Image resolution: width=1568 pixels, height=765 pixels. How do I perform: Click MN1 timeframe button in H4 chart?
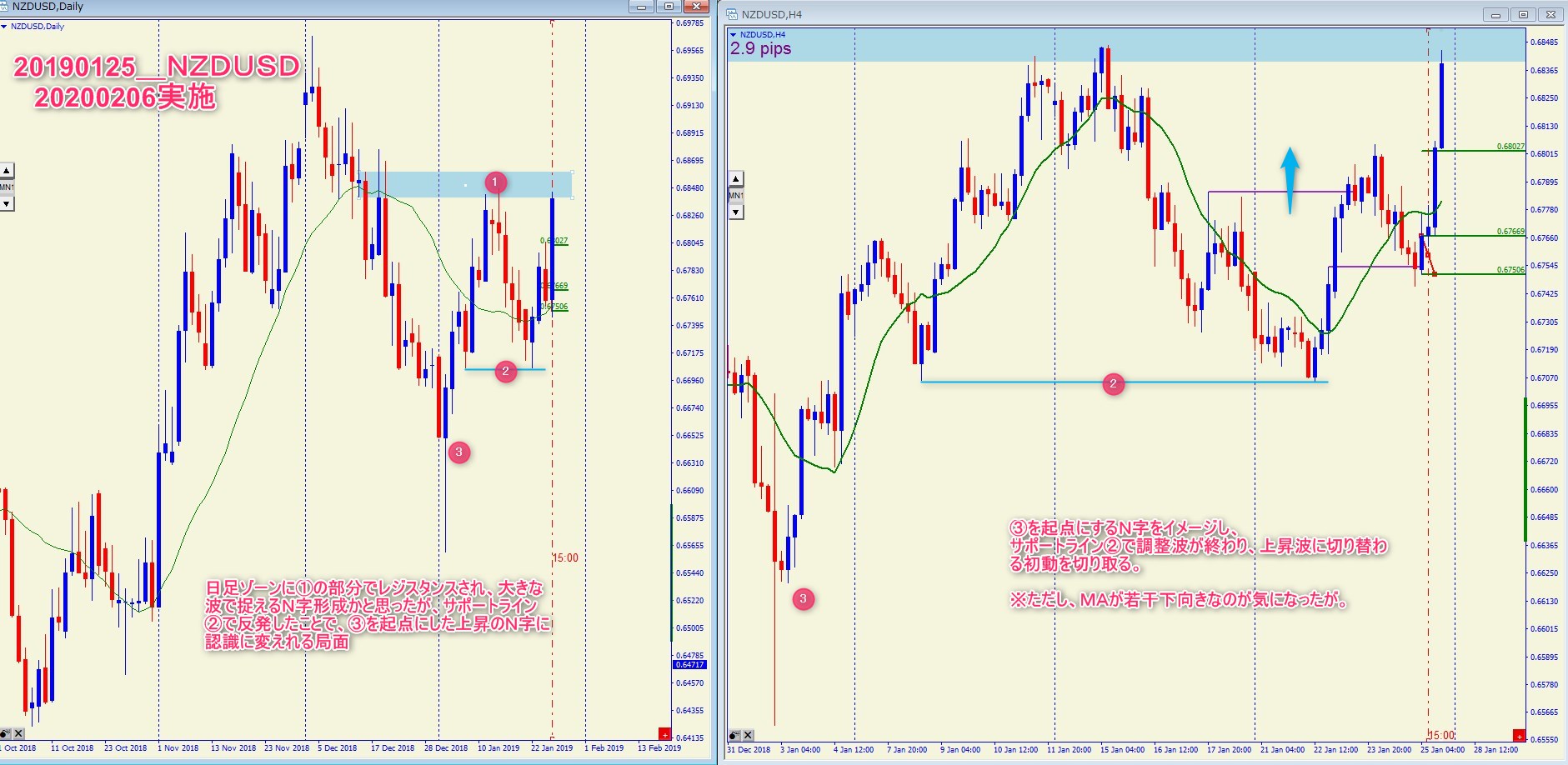736,196
